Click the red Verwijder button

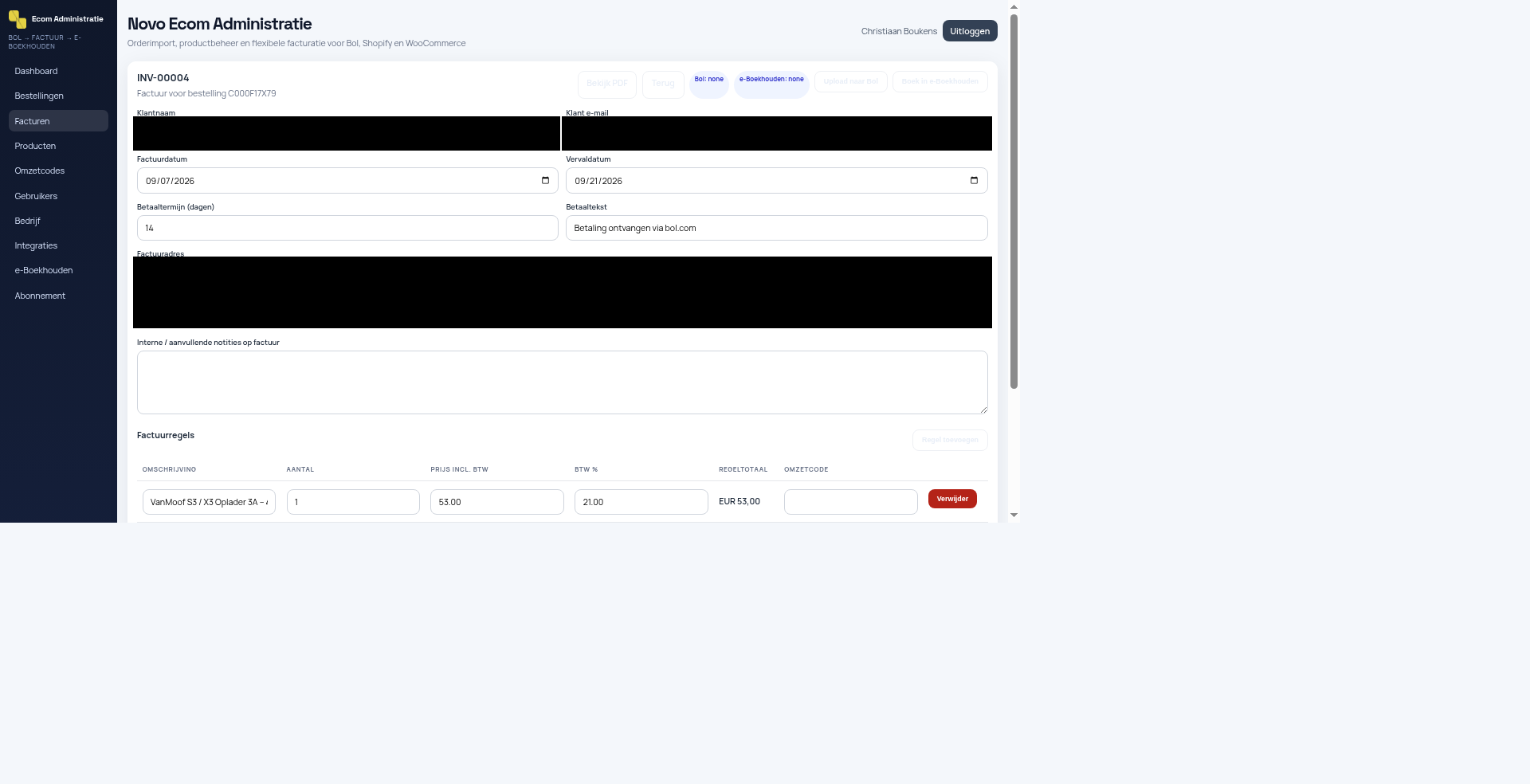pyautogui.click(x=952, y=499)
